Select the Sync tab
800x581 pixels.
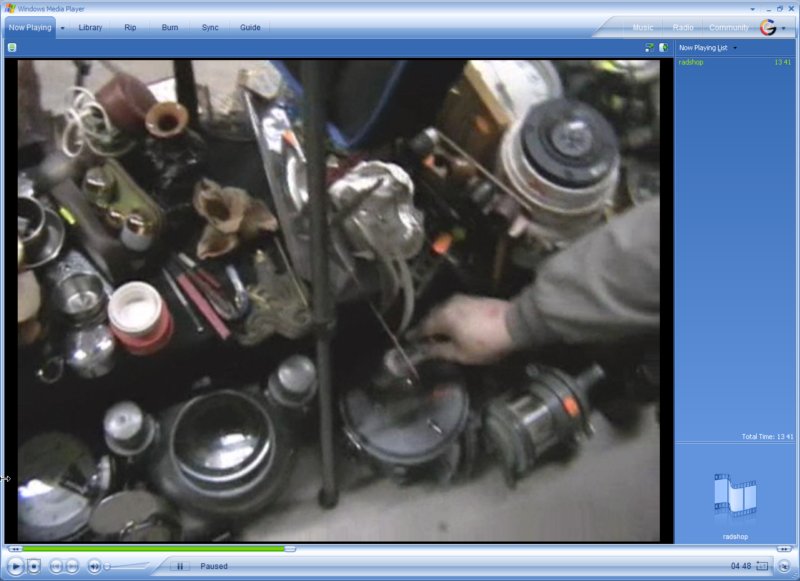coord(210,27)
